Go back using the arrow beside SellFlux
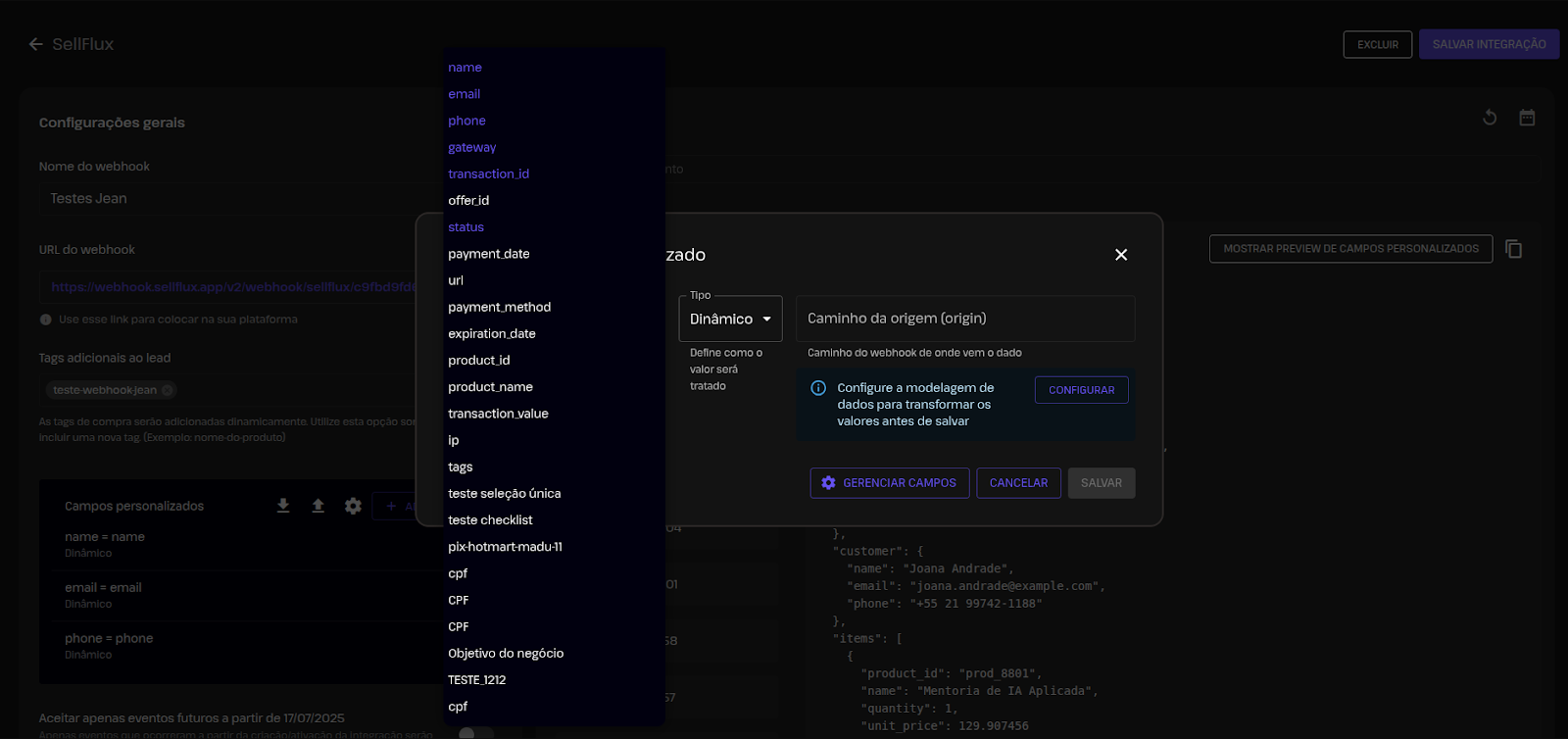1568x739 pixels. coord(36,44)
